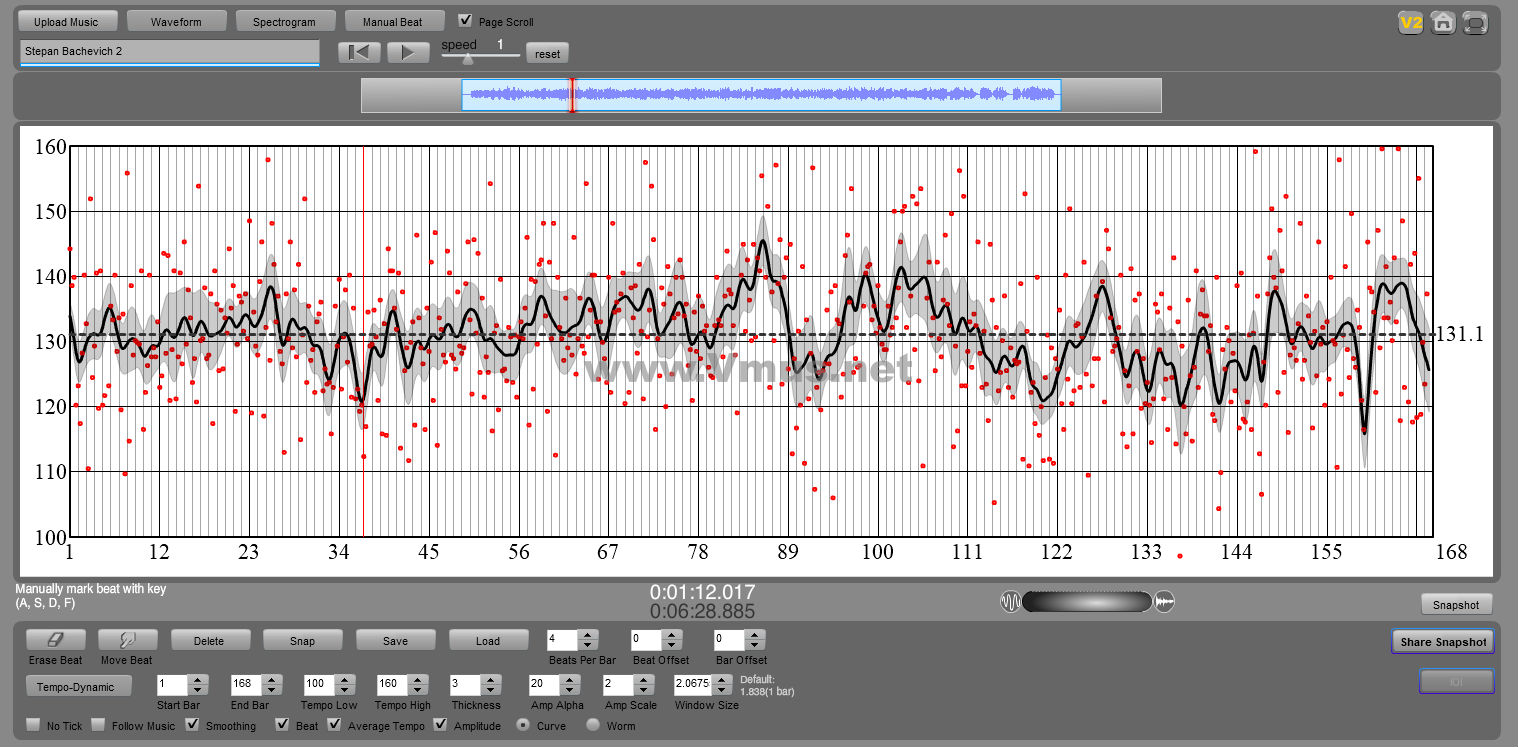1518x747 pixels.
Task: Enable the Page Scroll checkbox
Action: [x=465, y=21]
